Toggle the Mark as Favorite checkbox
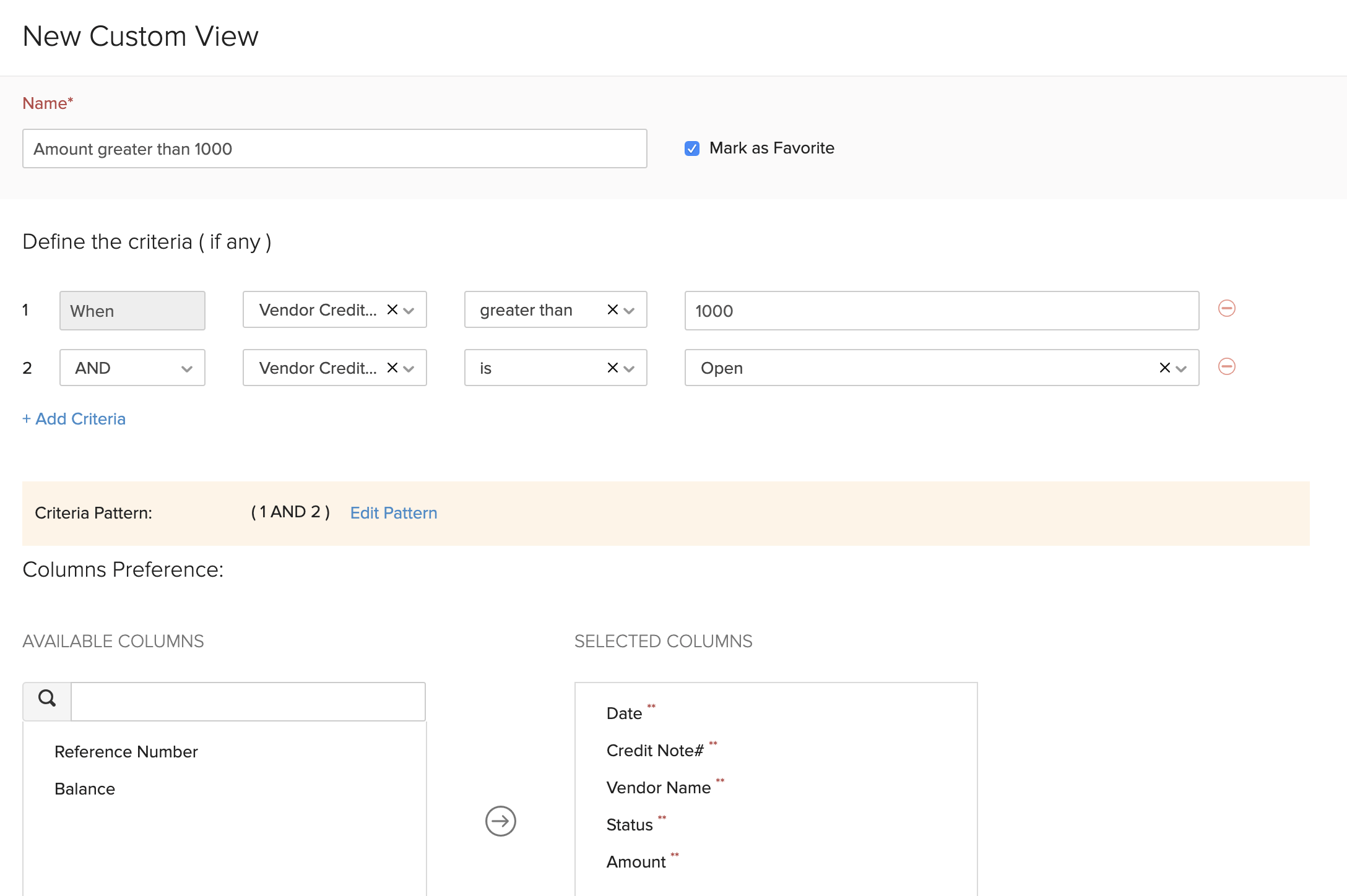Viewport: 1347px width, 896px height. 691,148
